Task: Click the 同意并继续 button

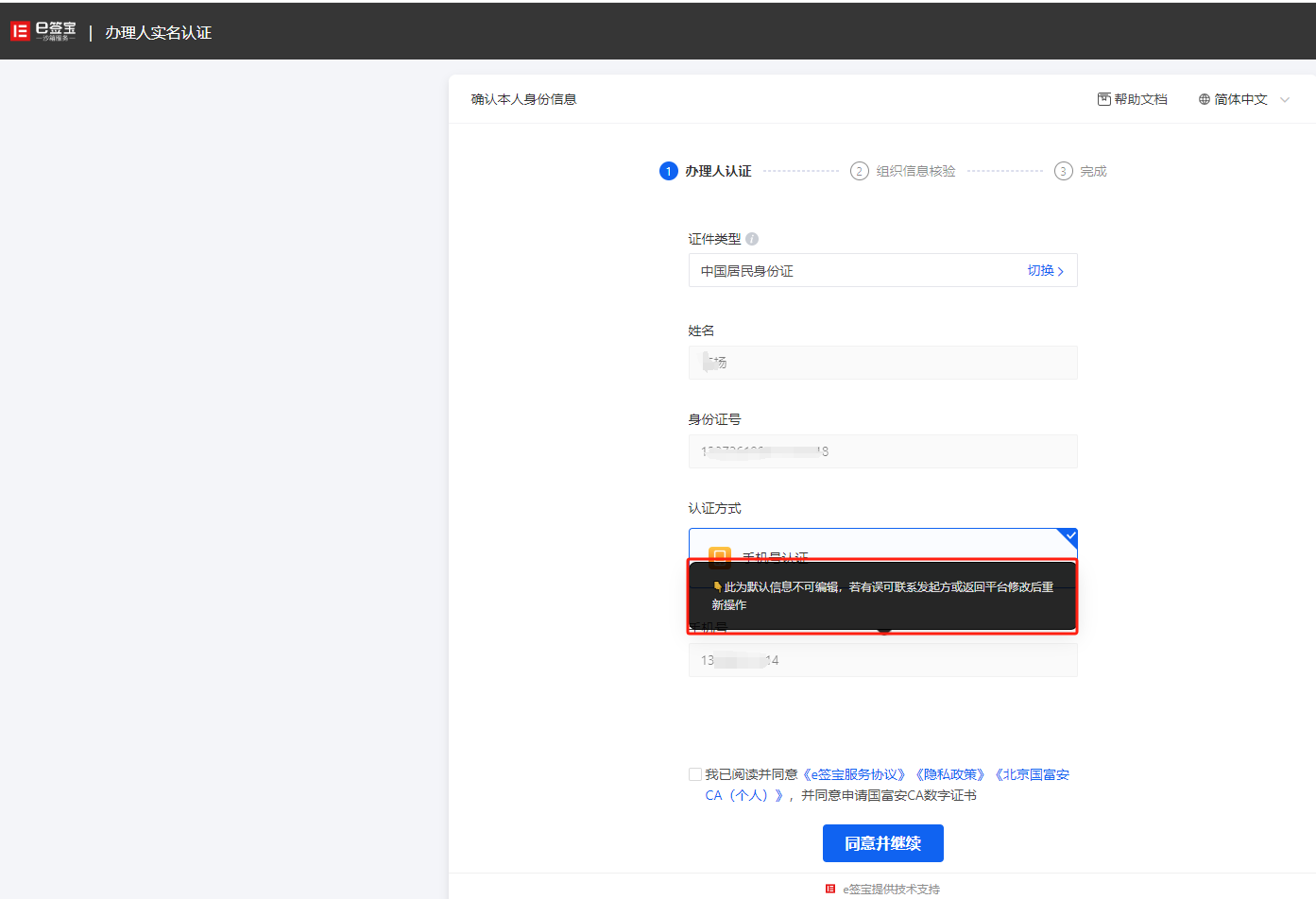Action: tap(882, 843)
